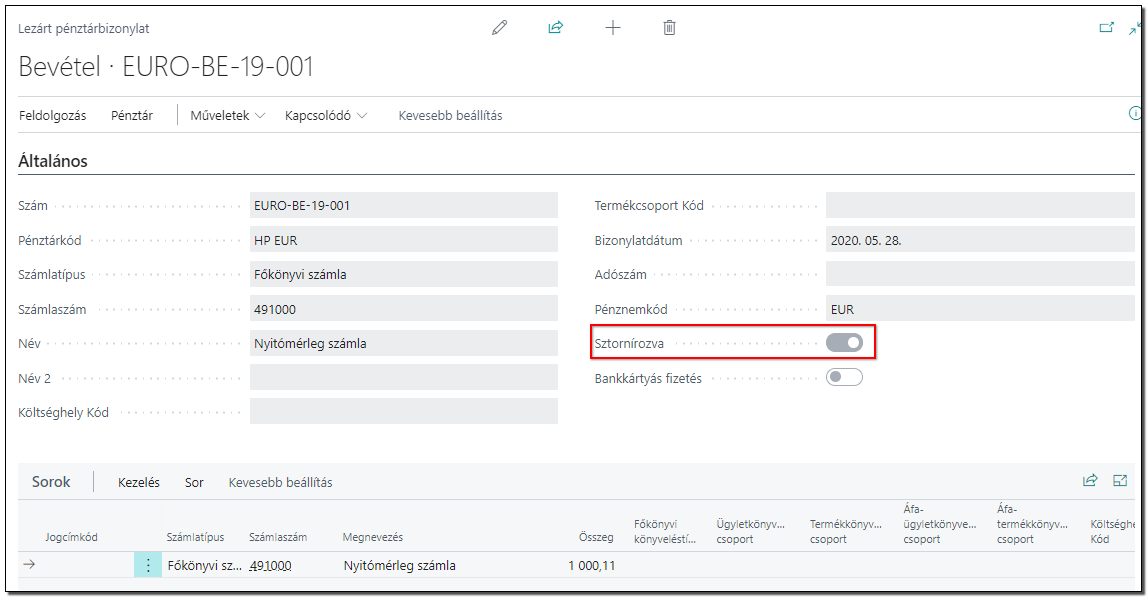The height and width of the screenshot is (598, 1148).
Task: Click the row selector arrow
Action: 29,564
